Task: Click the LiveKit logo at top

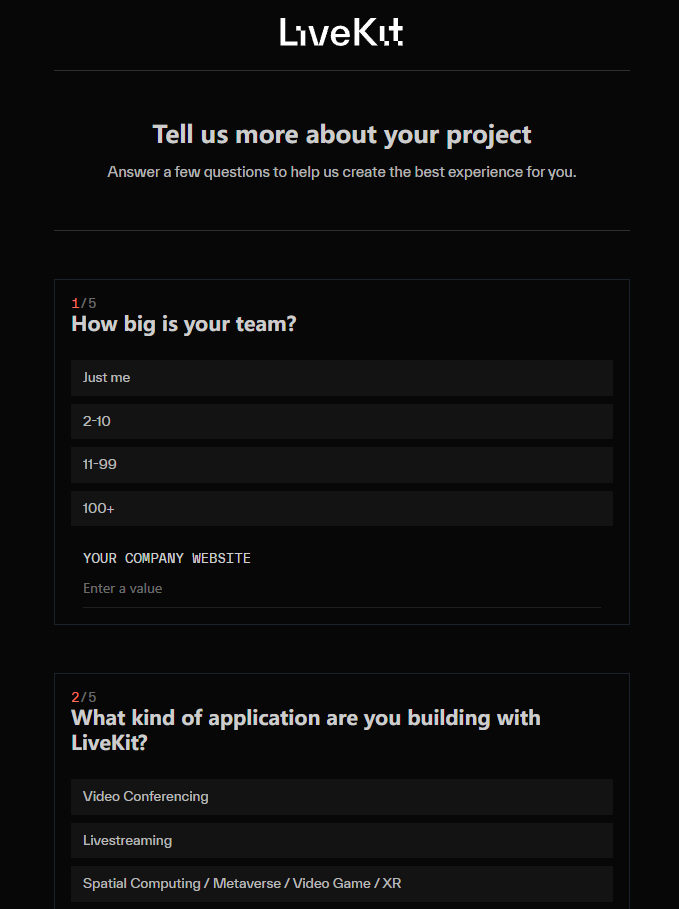Action: (x=342, y=32)
